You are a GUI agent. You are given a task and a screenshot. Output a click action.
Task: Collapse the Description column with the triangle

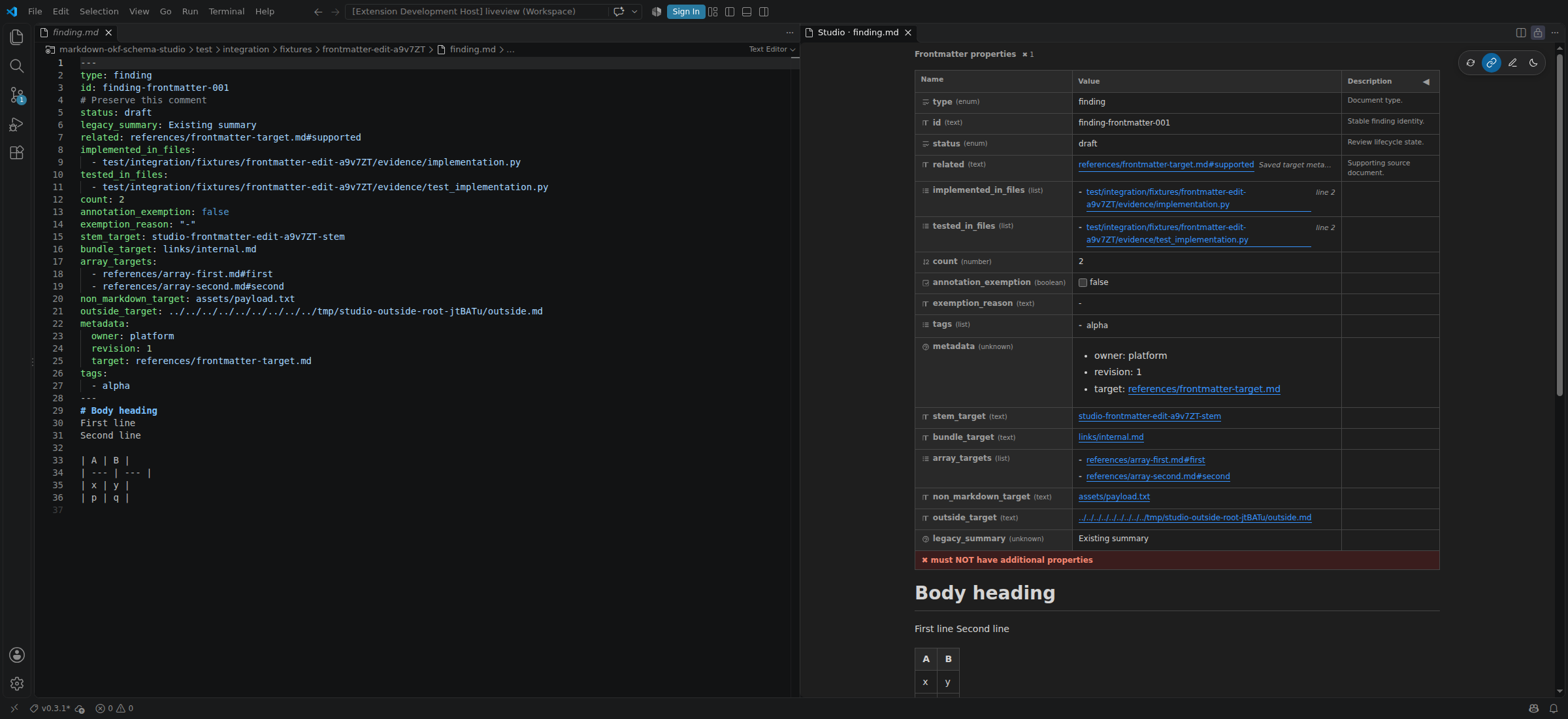(1426, 82)
